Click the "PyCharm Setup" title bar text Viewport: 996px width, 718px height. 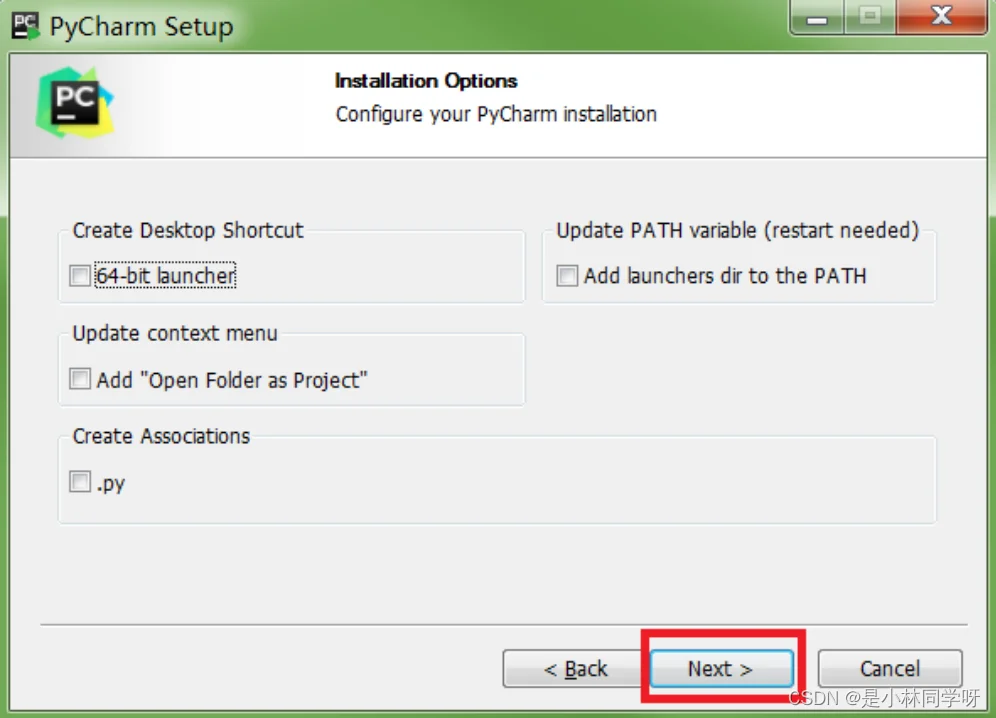(142, 27)
